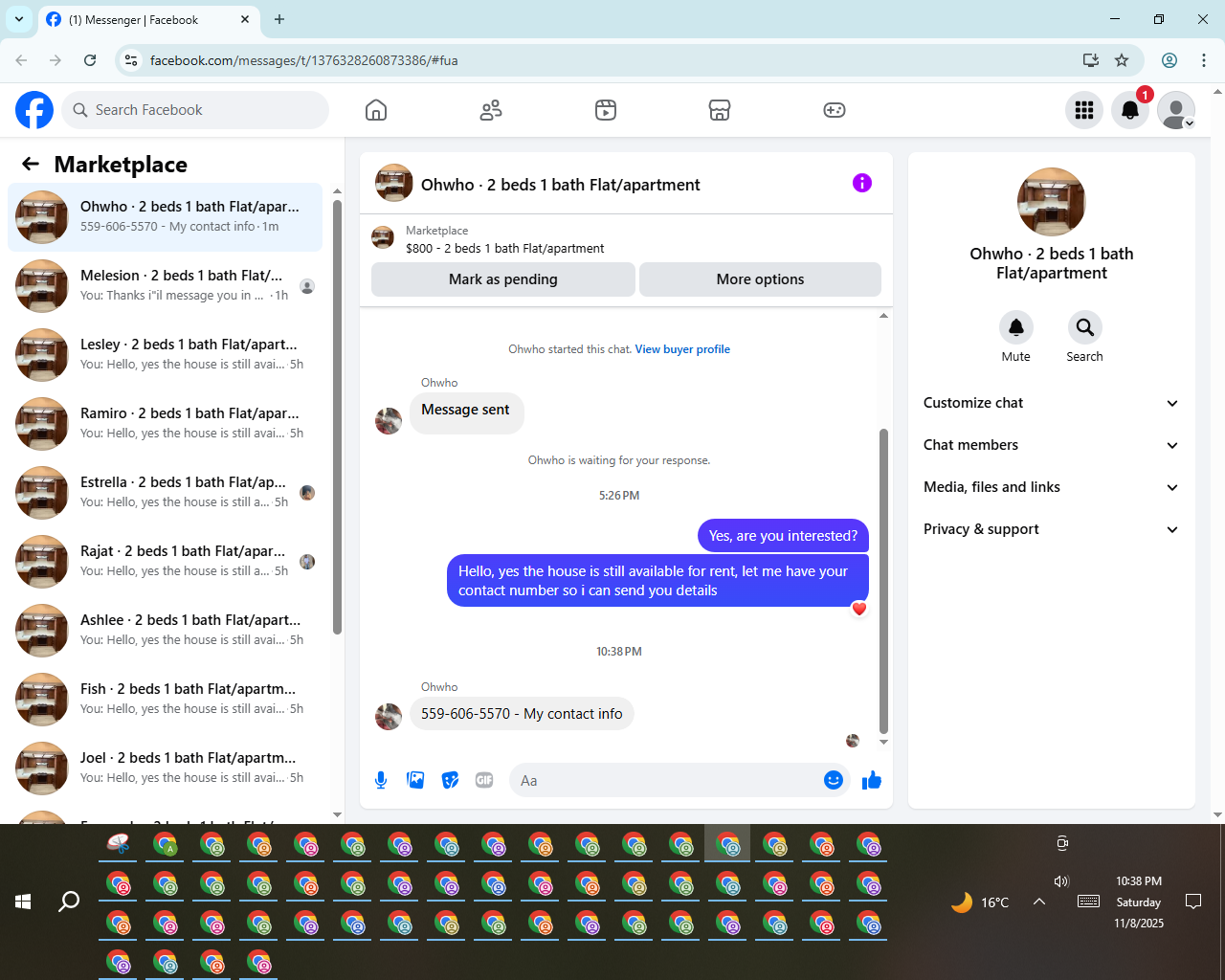Choose a sticker icon

click(x=450, y=780)
